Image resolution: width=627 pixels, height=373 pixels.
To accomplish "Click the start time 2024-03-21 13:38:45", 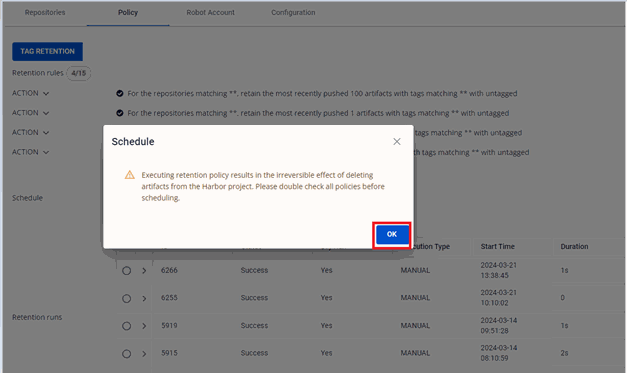I will coord(498,270).
